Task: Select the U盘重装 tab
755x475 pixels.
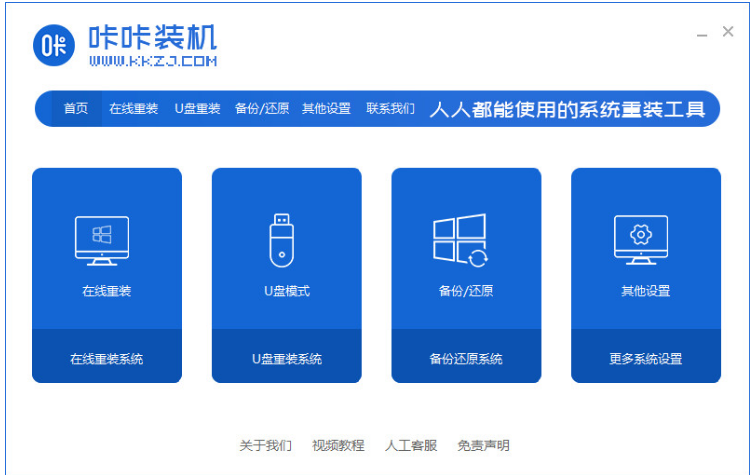Action: pos(197,109)
